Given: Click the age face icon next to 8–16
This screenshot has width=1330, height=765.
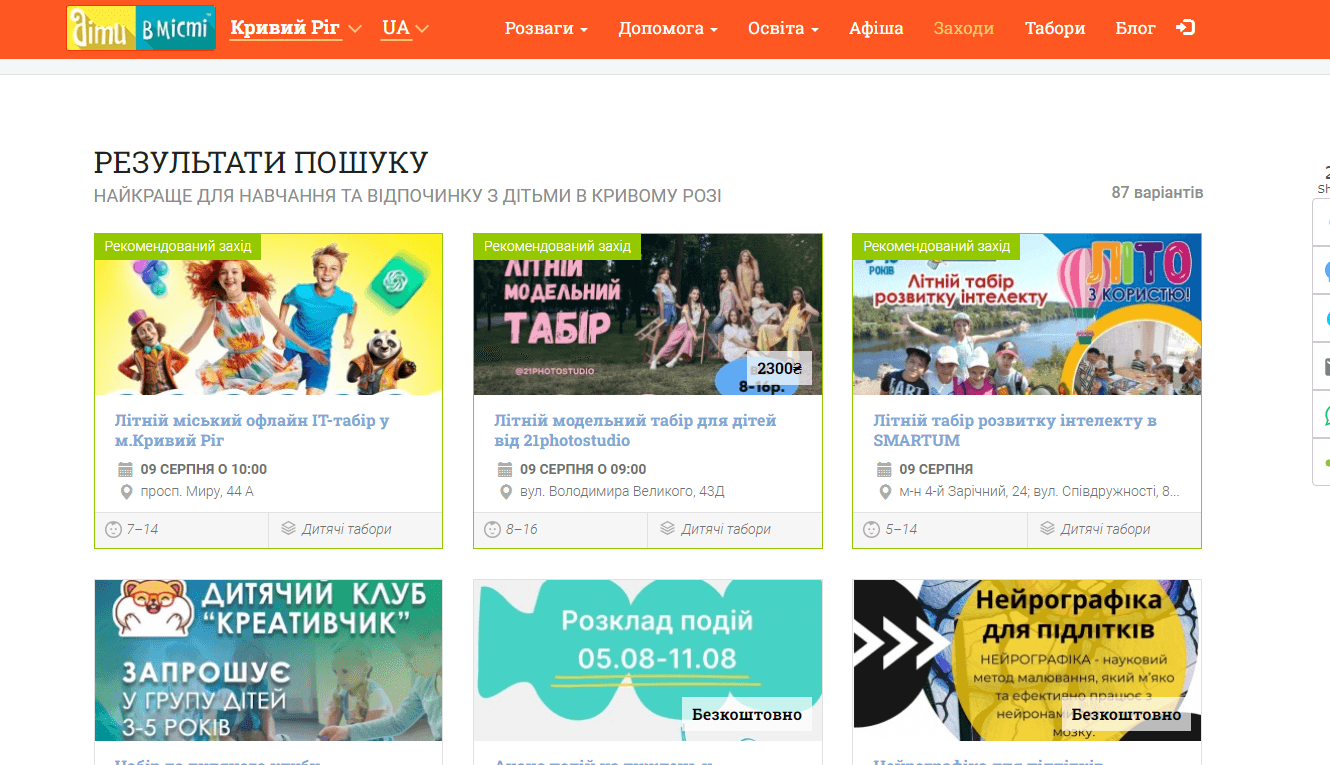Looking at the screenshot, I should point(492,529).
